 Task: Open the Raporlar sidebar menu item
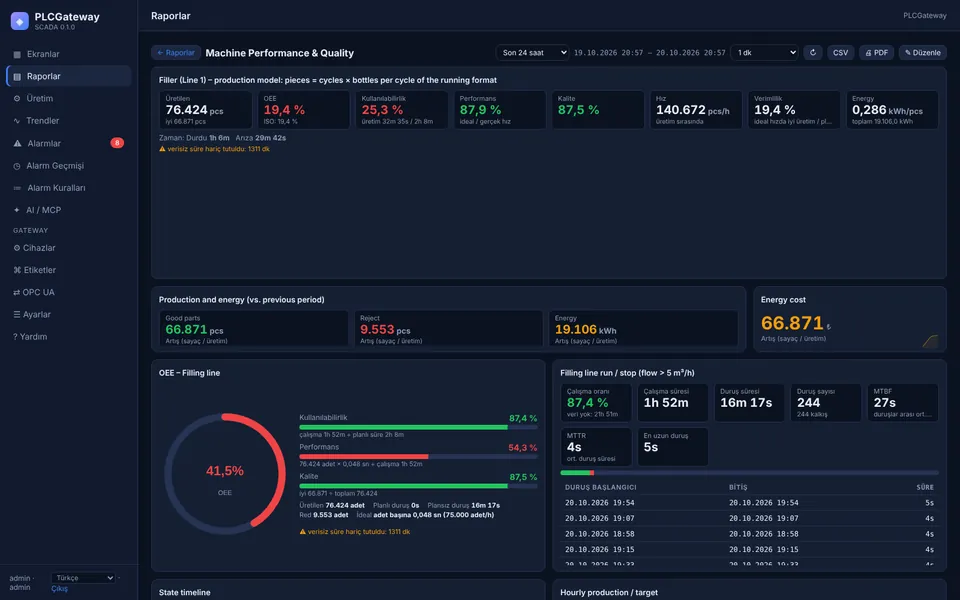[69, 76]
